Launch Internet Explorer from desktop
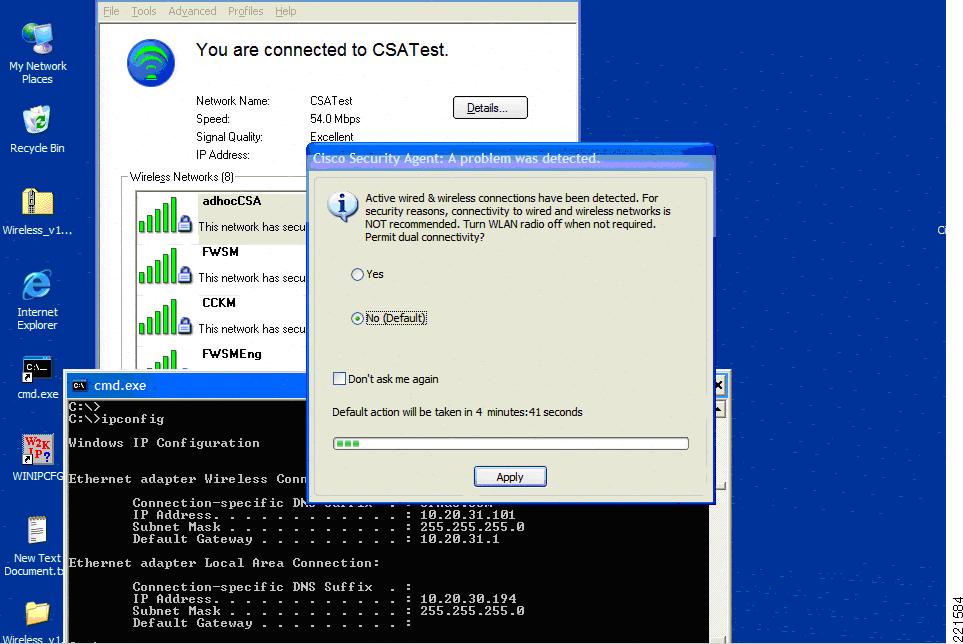Image resolution: width=963 pixels, height=644 pixels. pos(37,300)
